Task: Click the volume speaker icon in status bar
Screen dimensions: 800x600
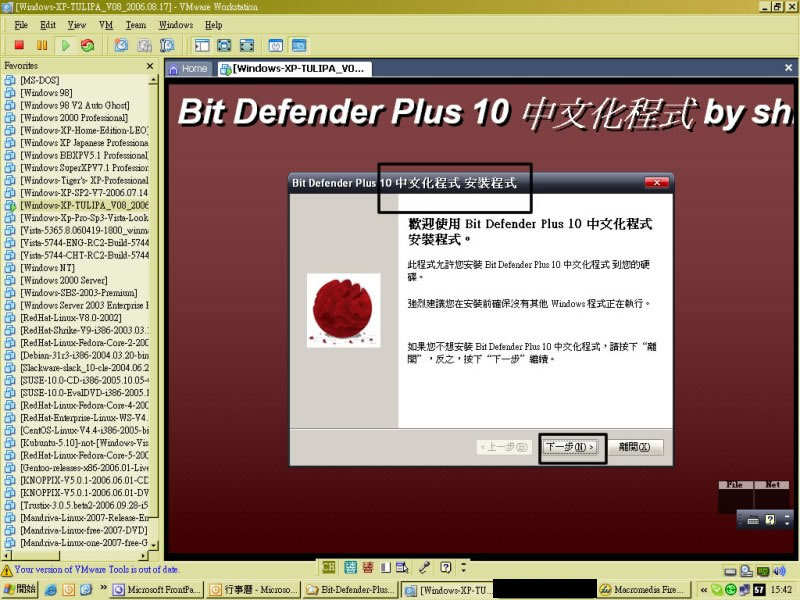Action: pos(779,571)
